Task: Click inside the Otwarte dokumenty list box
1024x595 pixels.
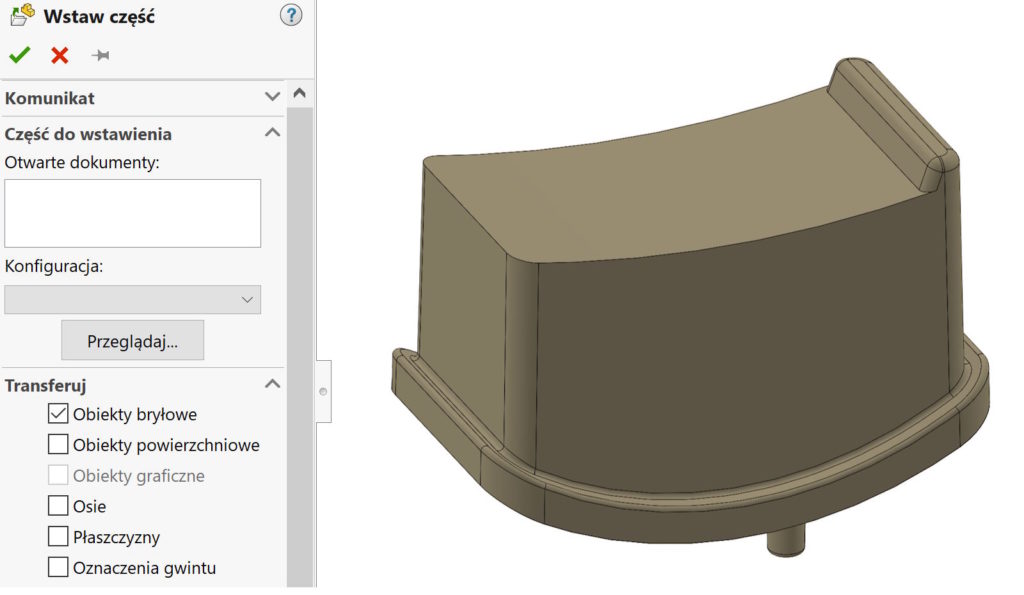Action: coord(132,213)
